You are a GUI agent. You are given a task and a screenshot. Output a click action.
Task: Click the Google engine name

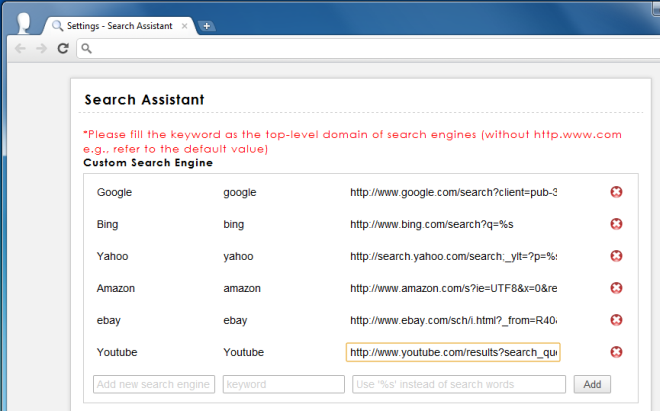pos(114,192)
